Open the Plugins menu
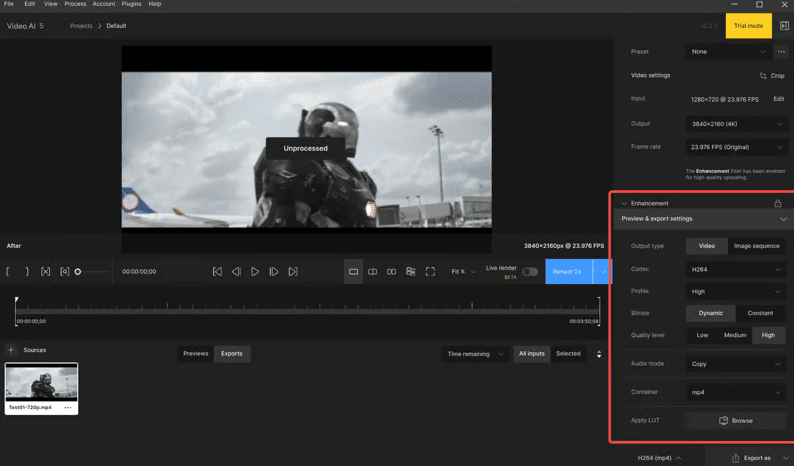The width and height of the screenshot is (794, 466). click(131, 4)
